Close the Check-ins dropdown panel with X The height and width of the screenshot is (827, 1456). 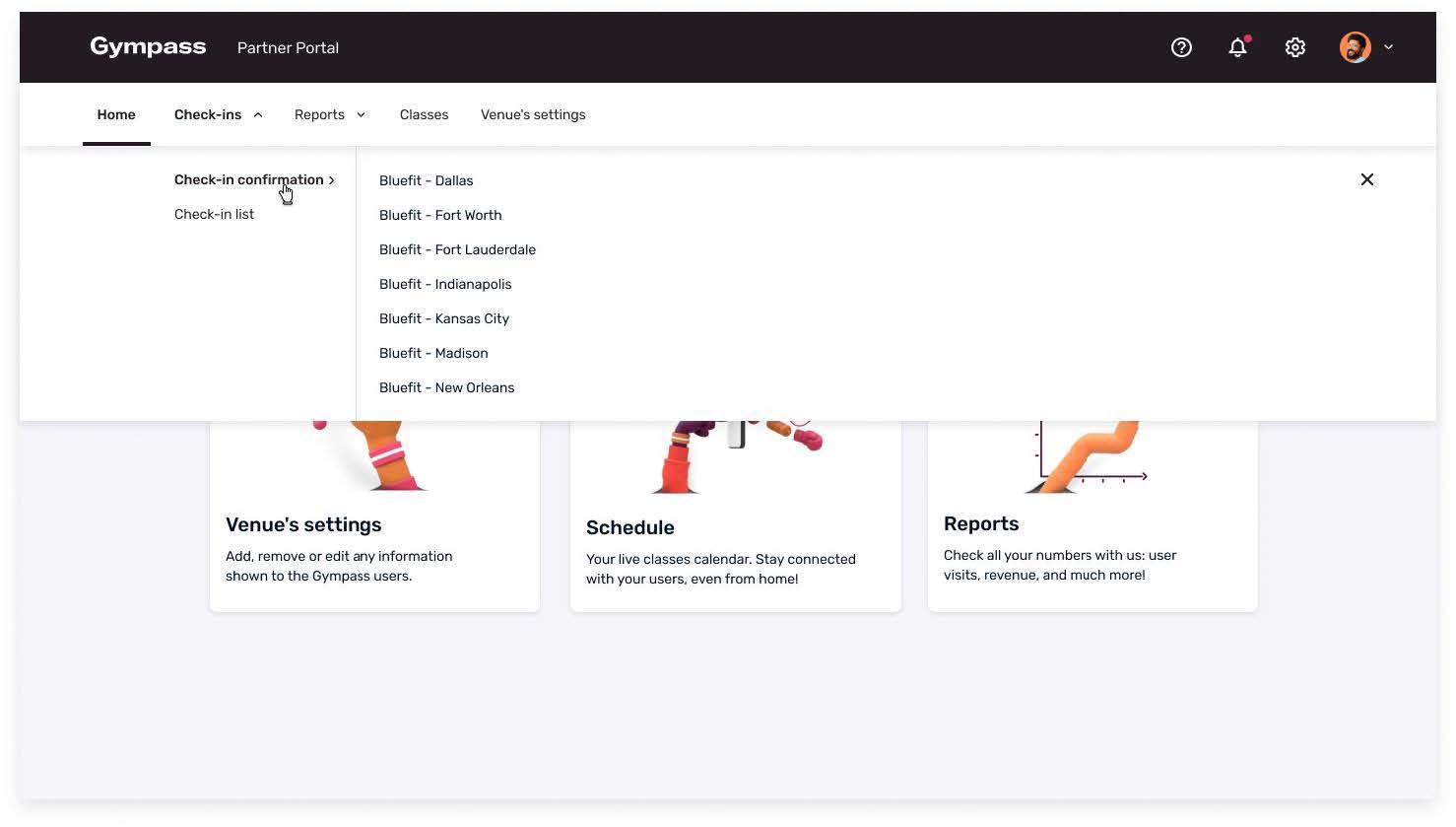pos(1367,179)
